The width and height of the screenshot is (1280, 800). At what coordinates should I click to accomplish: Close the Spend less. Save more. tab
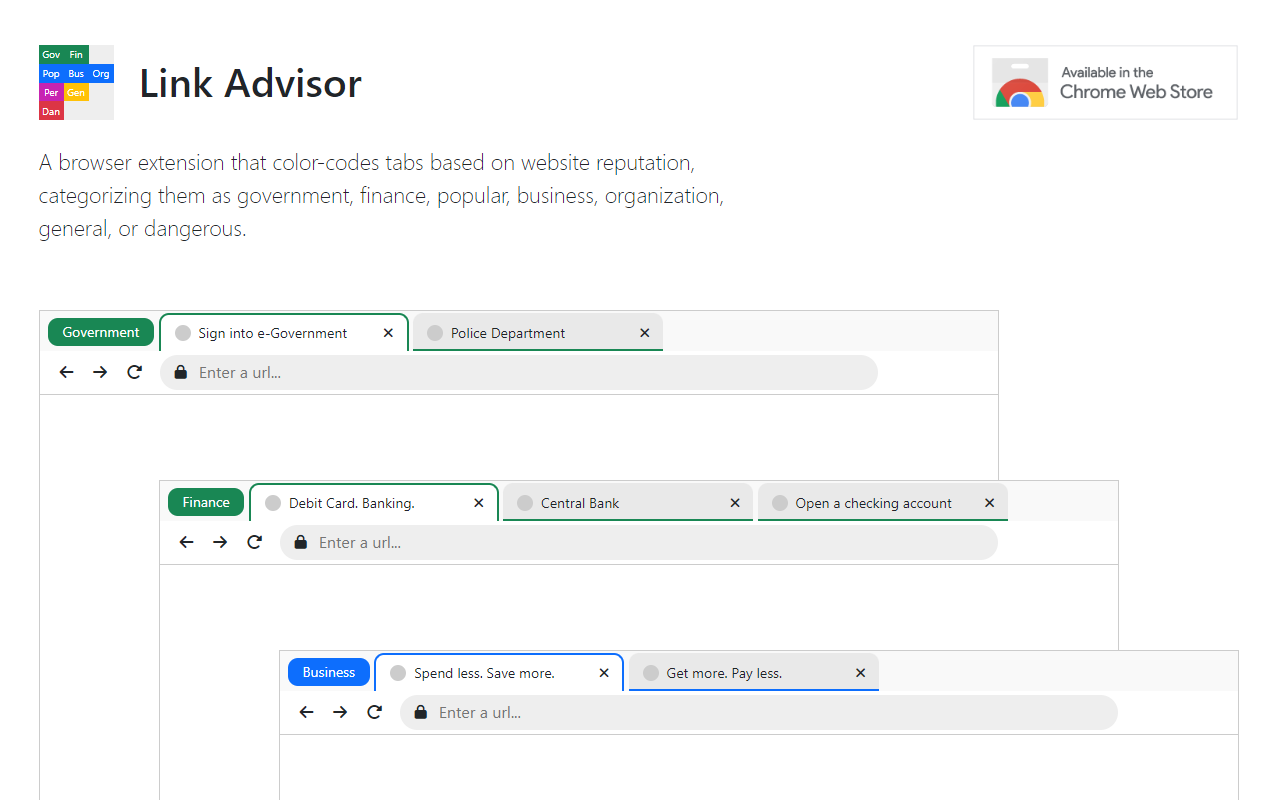click(x=604, y=673)
